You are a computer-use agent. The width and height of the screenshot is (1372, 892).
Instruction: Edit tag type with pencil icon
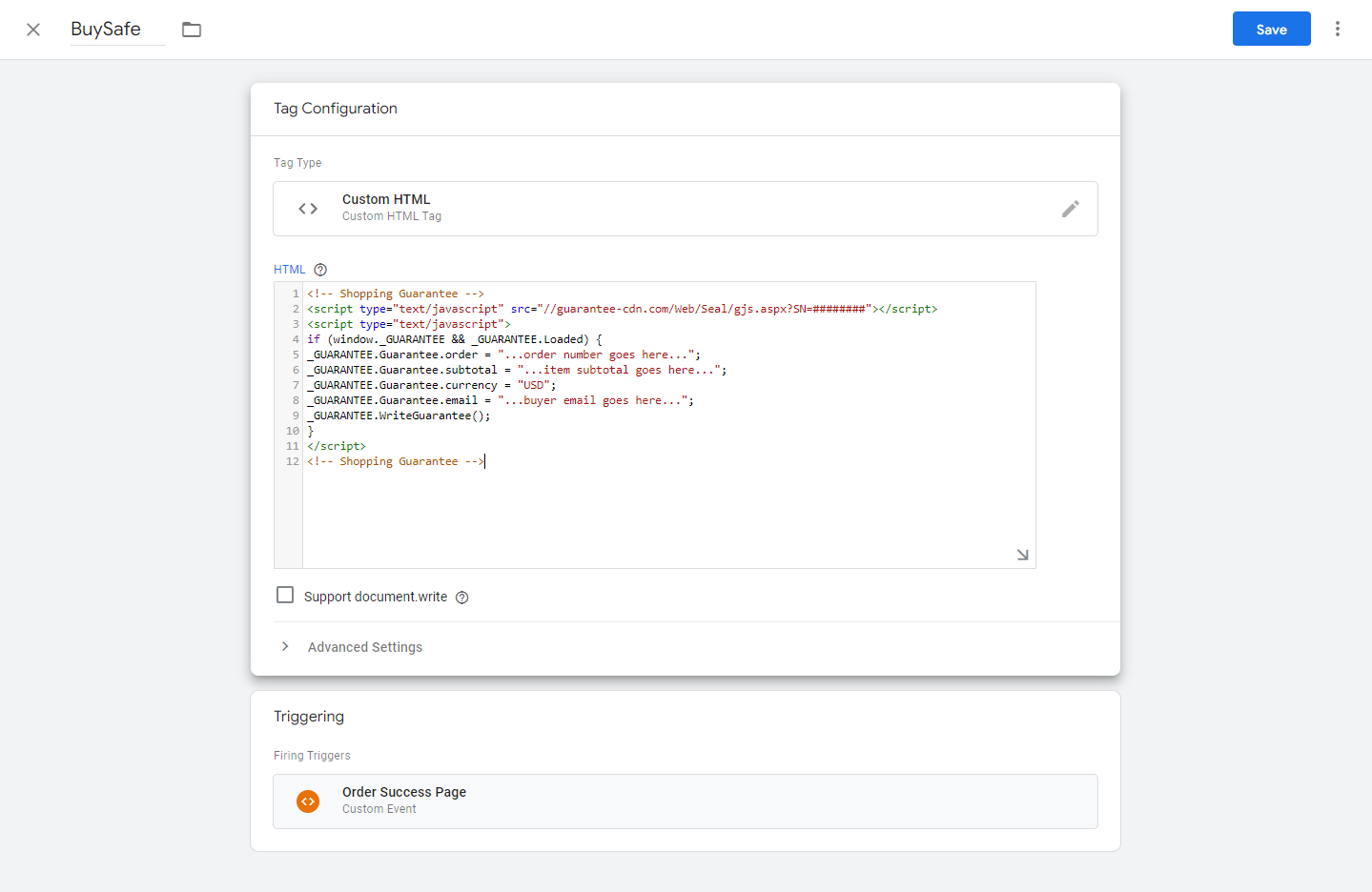tap(1071, 209)
